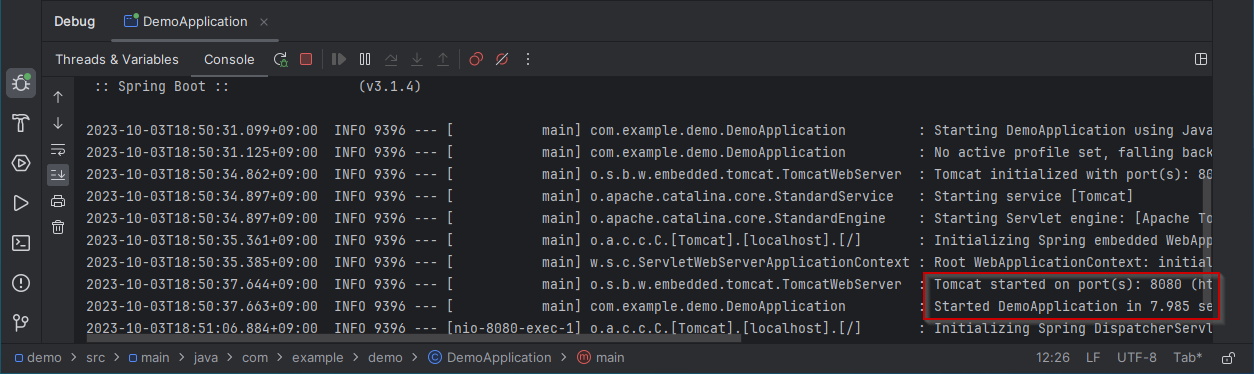Toggle scroll to end of console
Image resolution: width=1254 pixels, height=374 pixels.
click(58, 175)
